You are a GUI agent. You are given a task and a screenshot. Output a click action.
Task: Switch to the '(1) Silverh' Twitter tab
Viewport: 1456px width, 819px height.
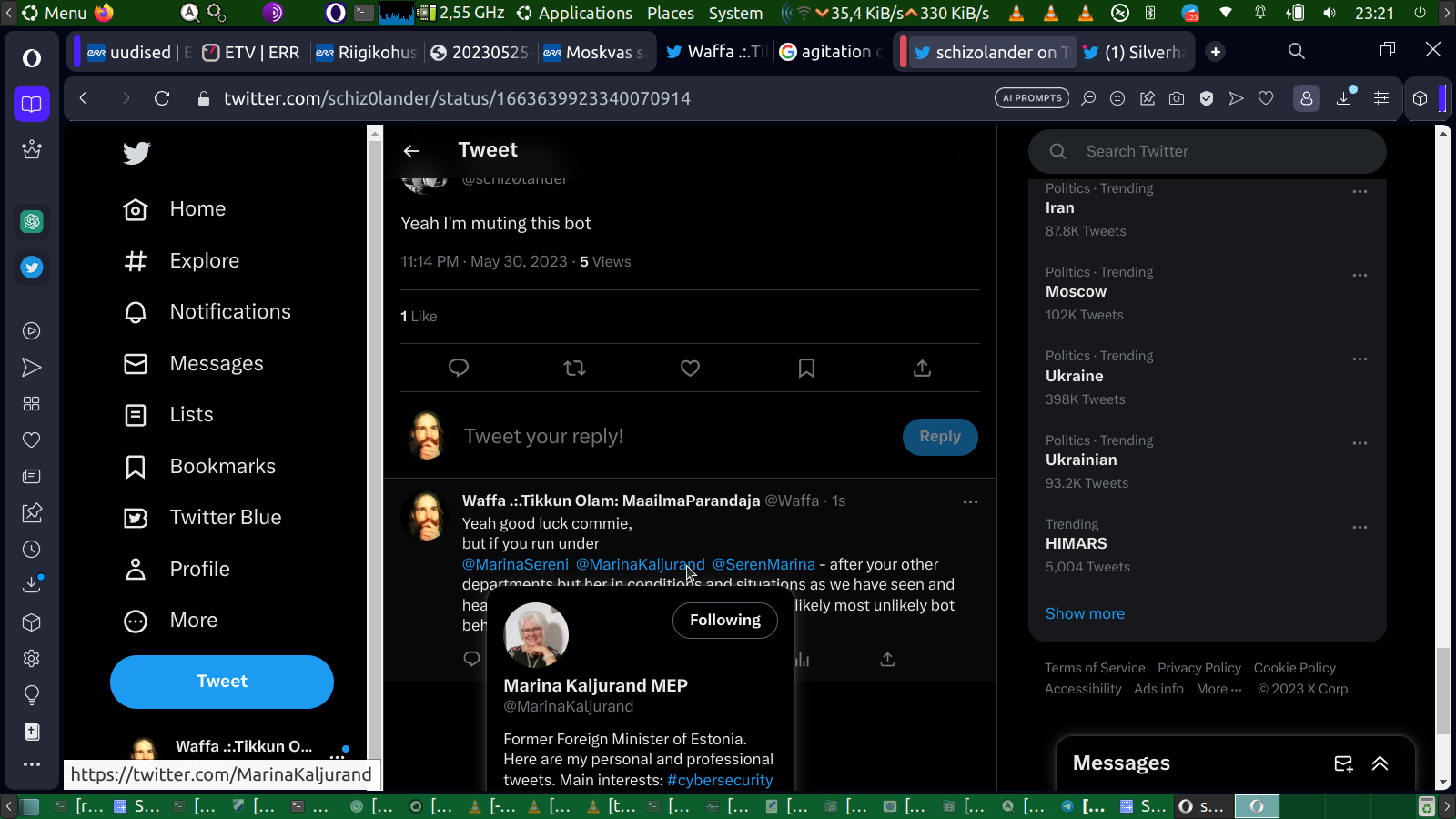[1135, 52]
